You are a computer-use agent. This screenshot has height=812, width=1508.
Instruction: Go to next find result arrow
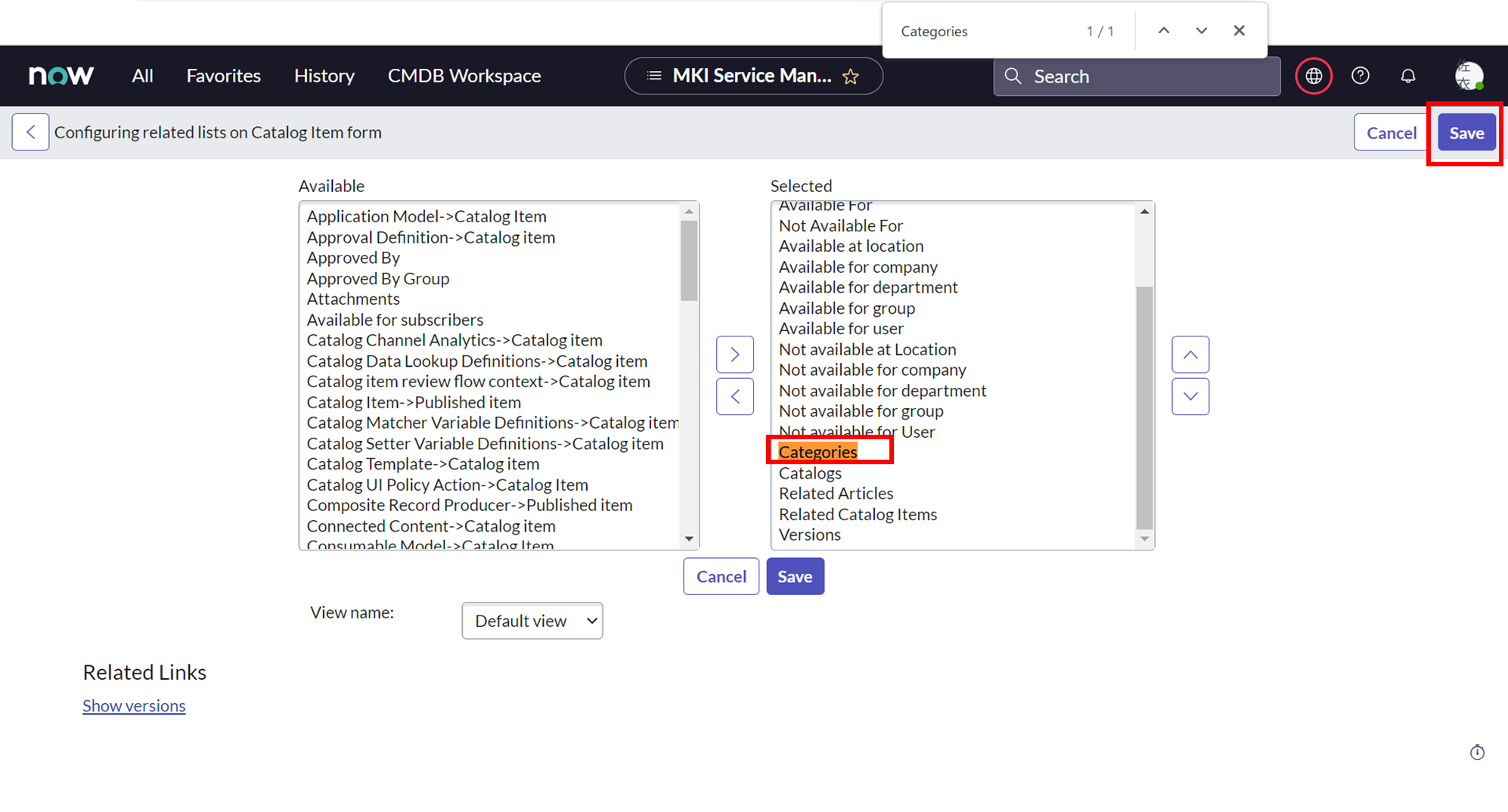click(x=1201, y=31)
